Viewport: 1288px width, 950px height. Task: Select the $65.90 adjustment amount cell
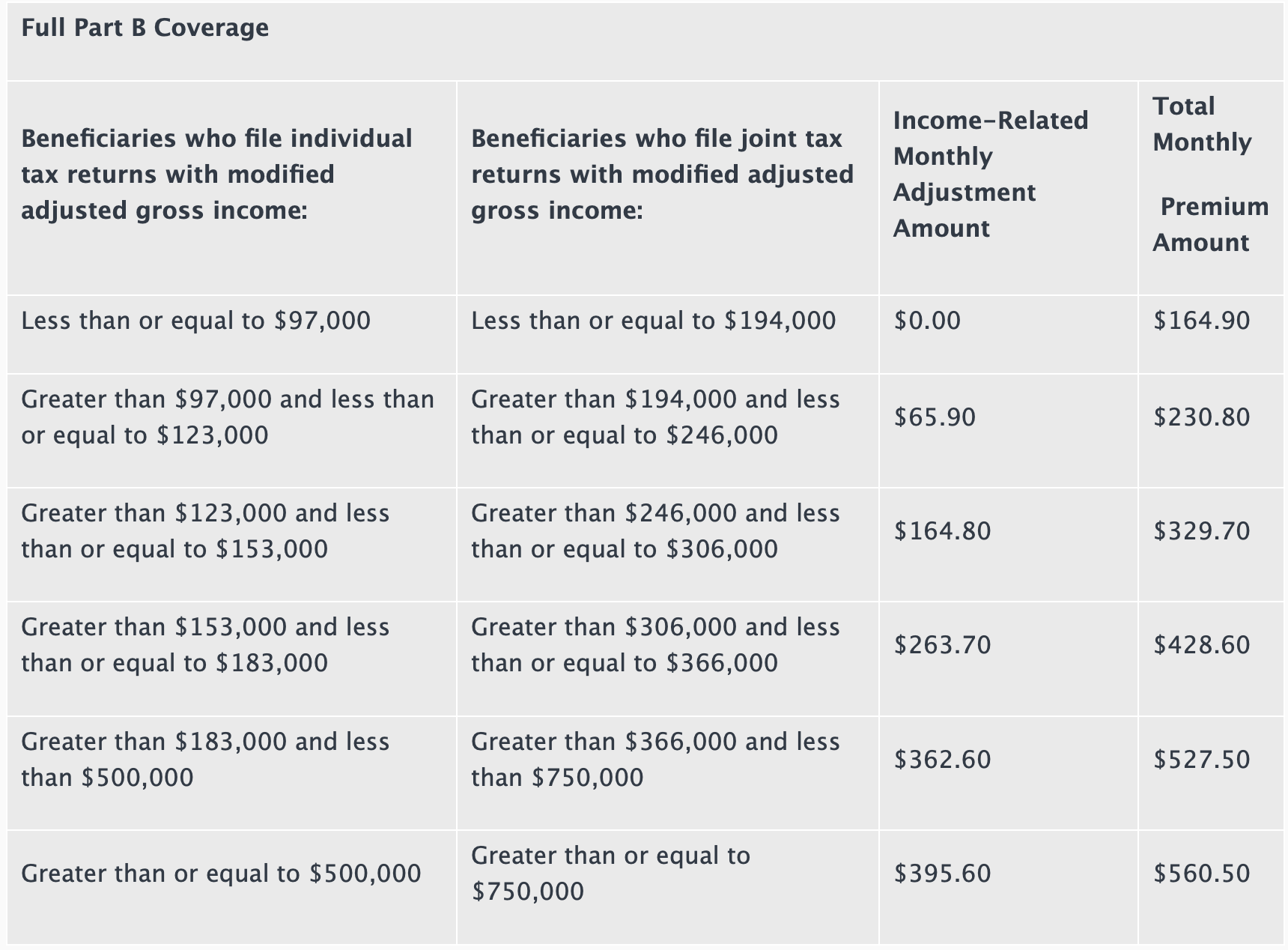pos(935,417)
